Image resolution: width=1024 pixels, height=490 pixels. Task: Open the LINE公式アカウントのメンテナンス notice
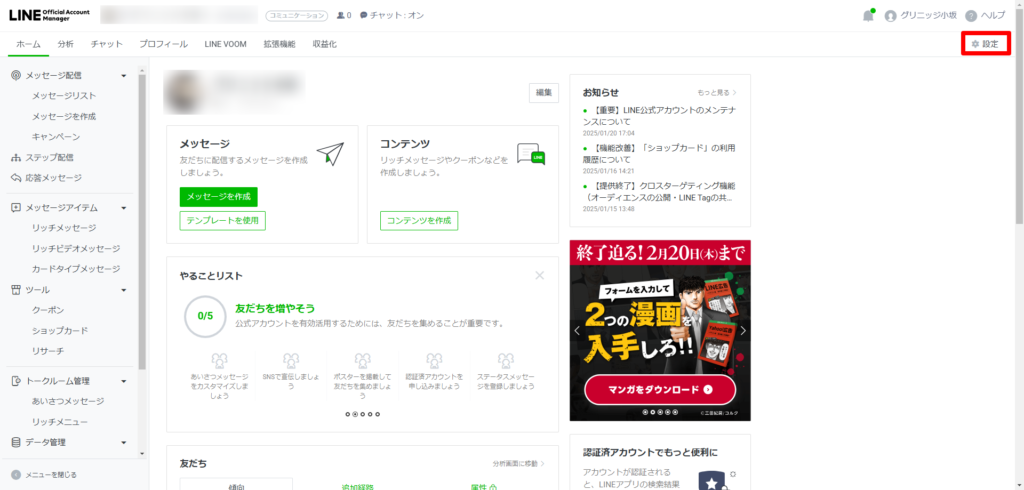(x=660, y=116)
